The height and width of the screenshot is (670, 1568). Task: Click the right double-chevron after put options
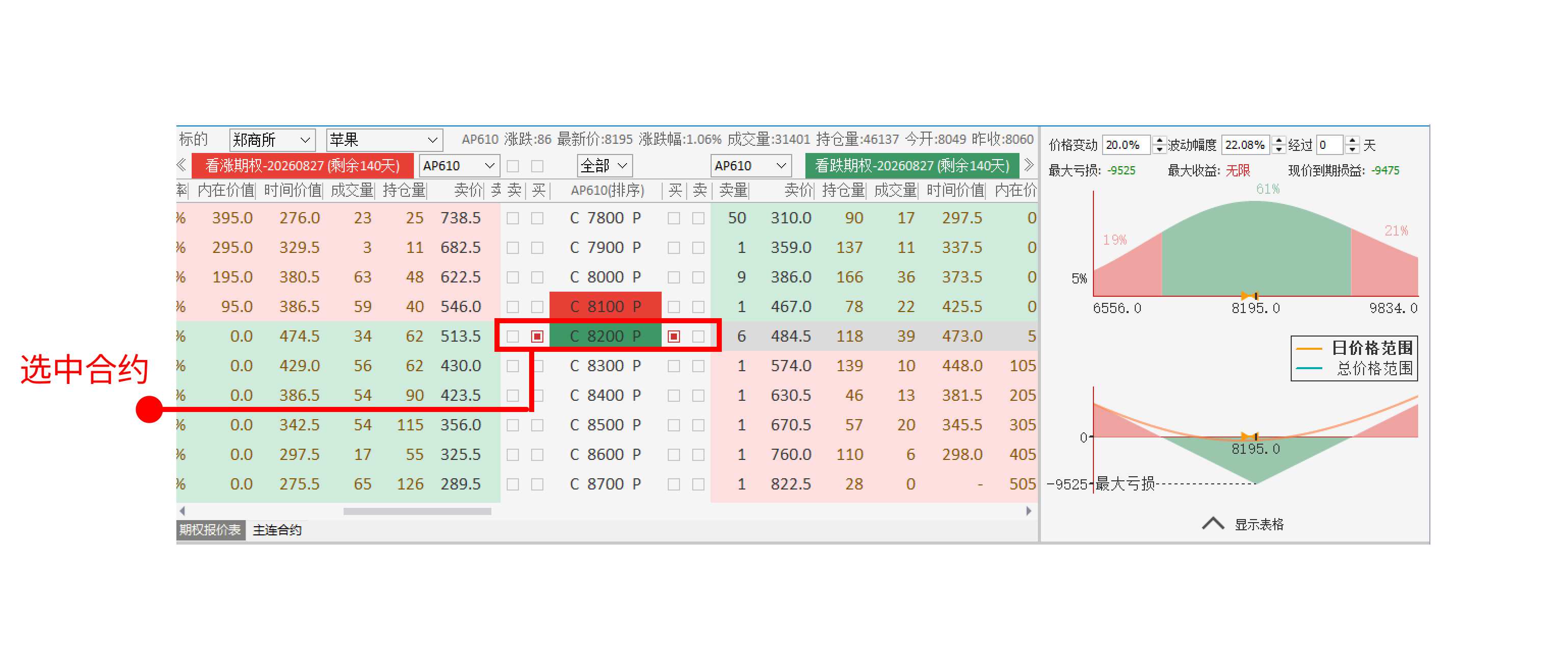click(1029, 165)
